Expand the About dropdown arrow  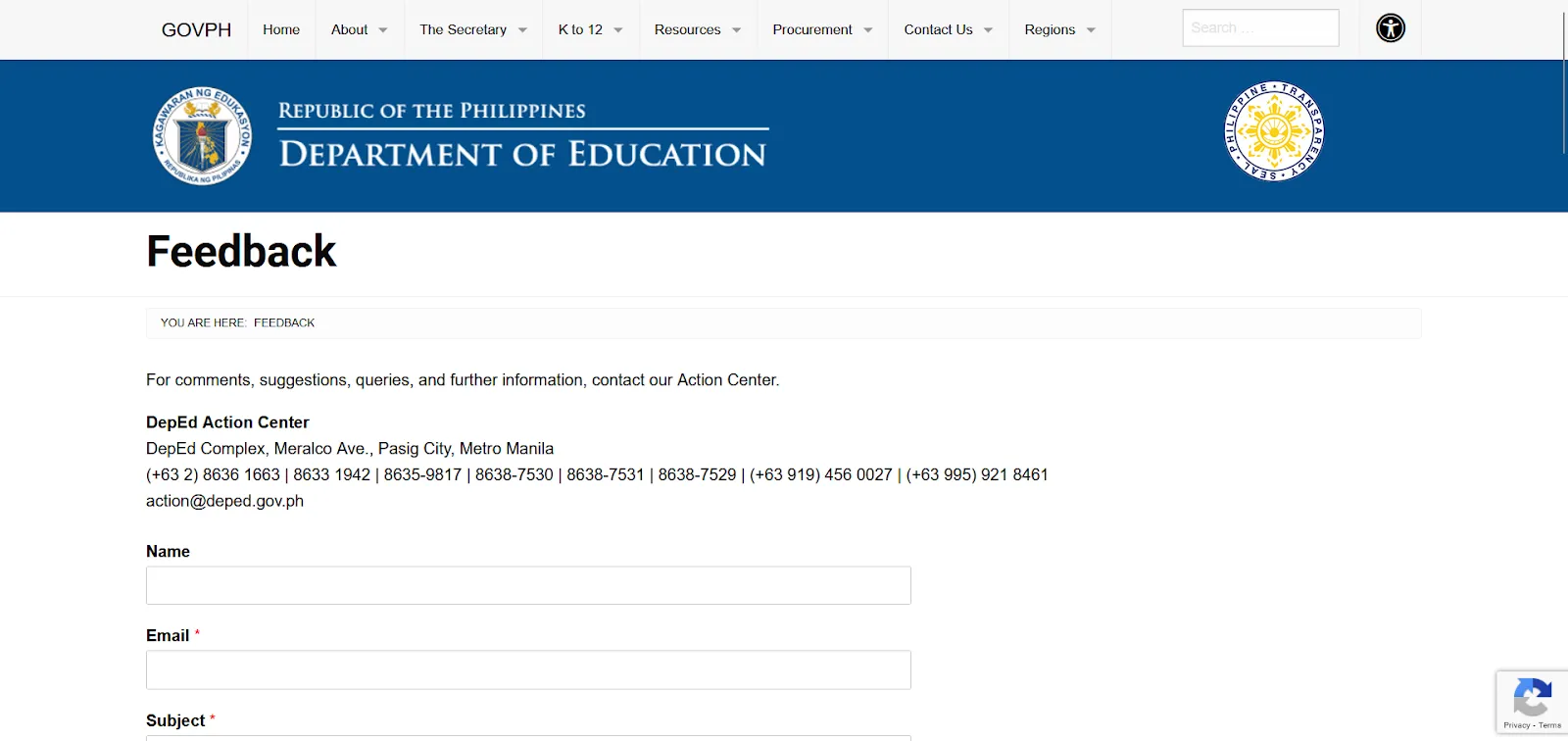pos(383,30)
